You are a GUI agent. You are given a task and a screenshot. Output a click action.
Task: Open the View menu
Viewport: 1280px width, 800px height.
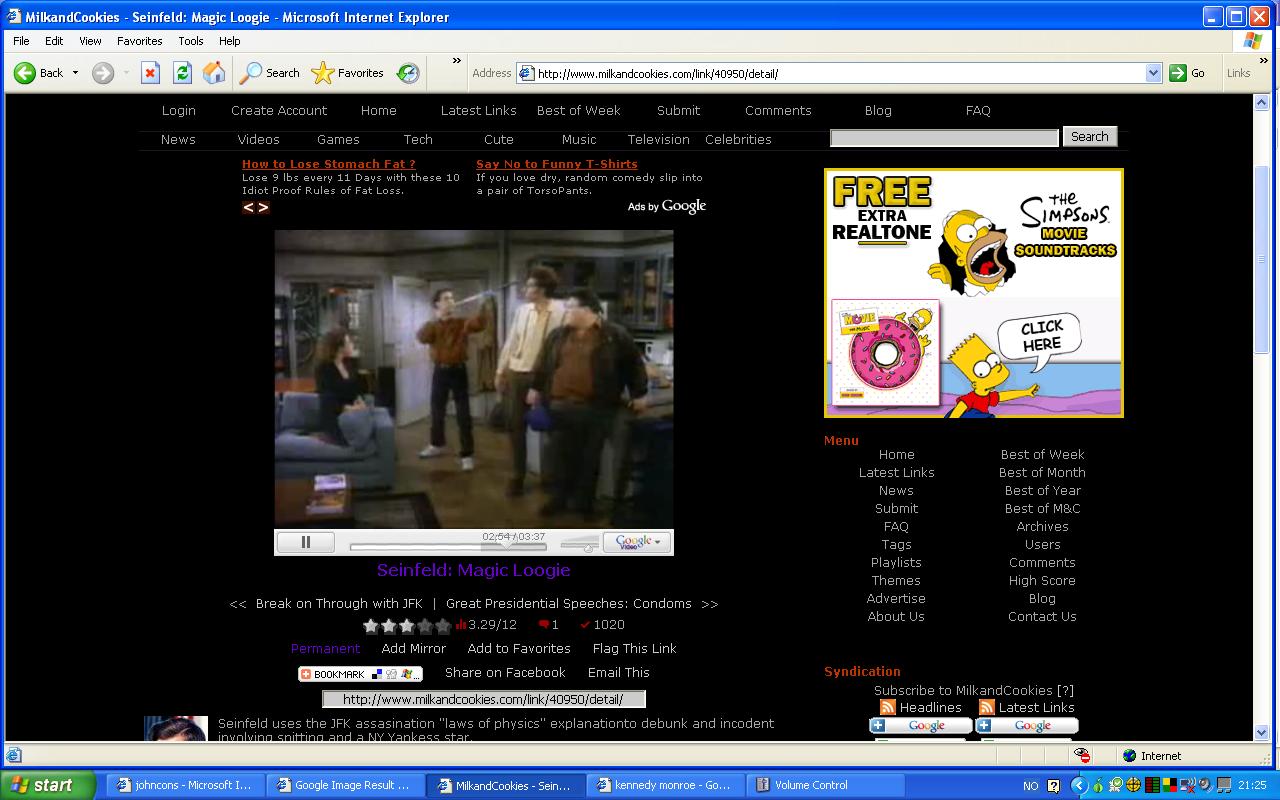[90, 41]
